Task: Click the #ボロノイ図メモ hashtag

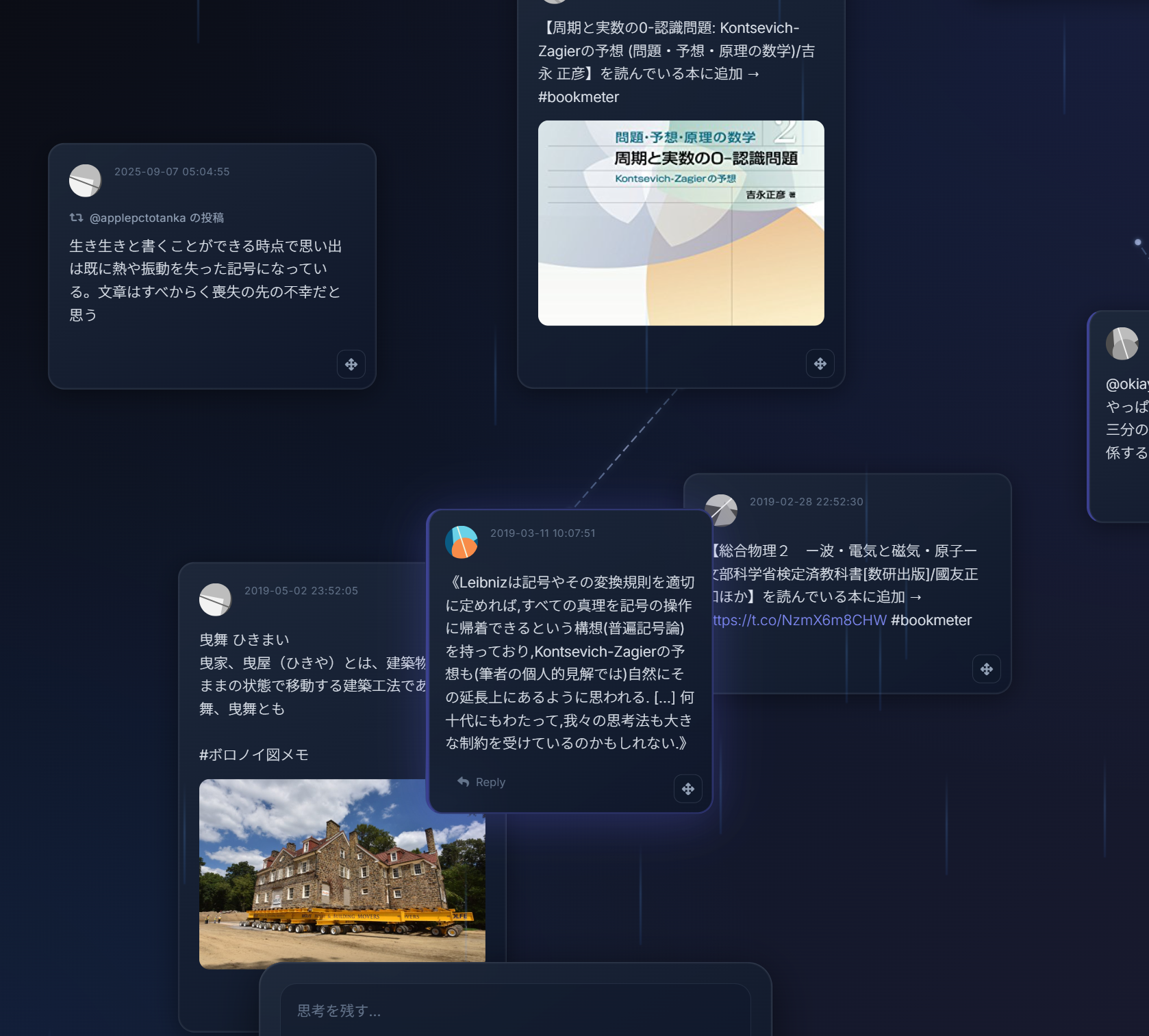Action: tap(254, 755)
